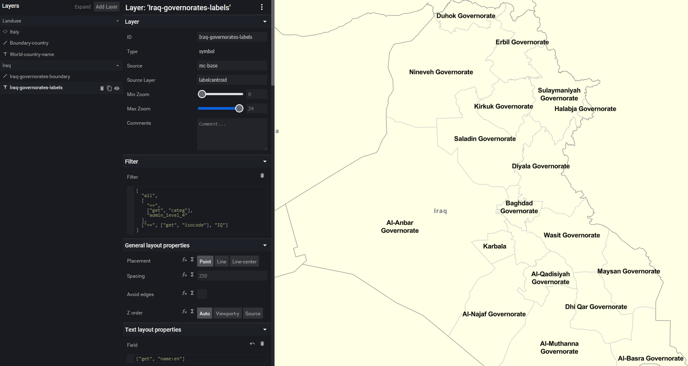This screenshot has width=688, height=366.
Task: Click Diyala Governorate label on map
Action: (x=541, y=166)
